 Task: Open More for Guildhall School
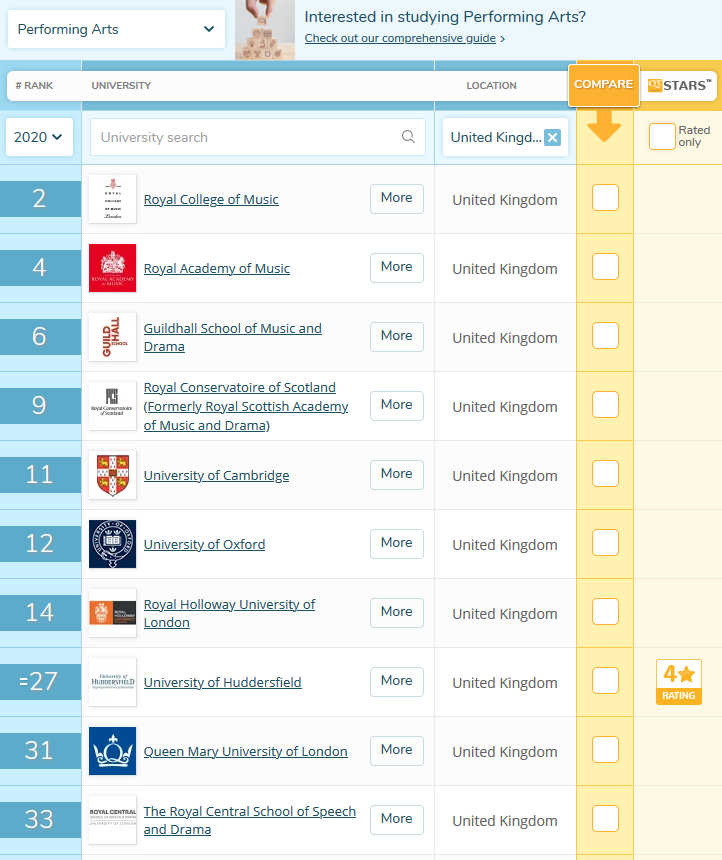pos(397,336)
